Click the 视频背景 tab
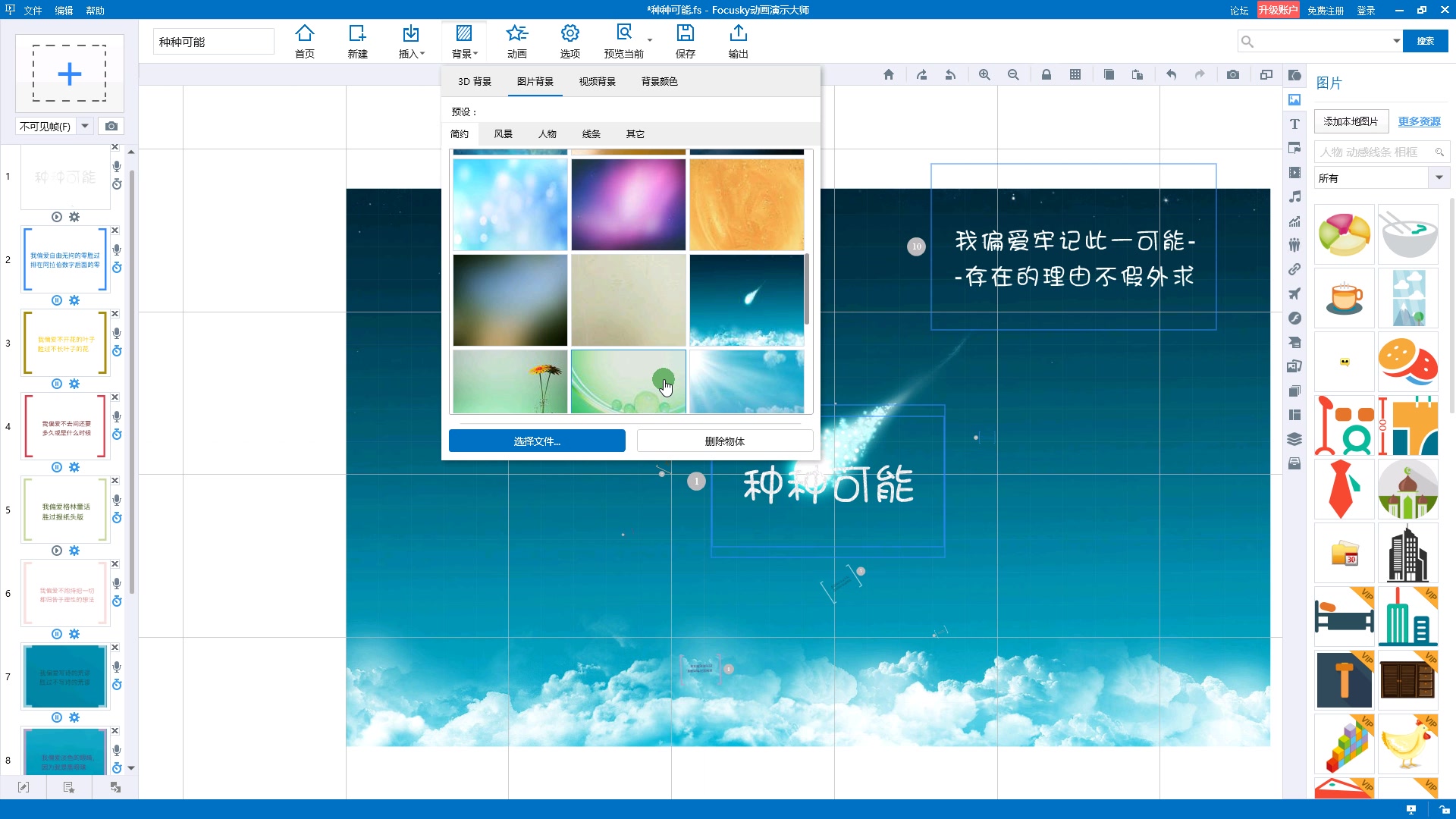 (597, 81)
